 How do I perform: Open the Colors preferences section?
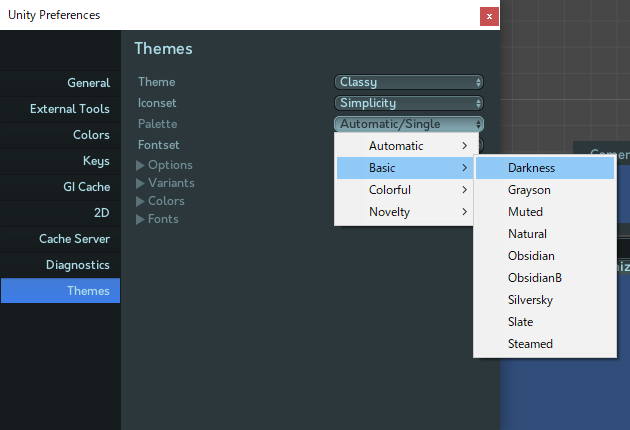point(60,135)
